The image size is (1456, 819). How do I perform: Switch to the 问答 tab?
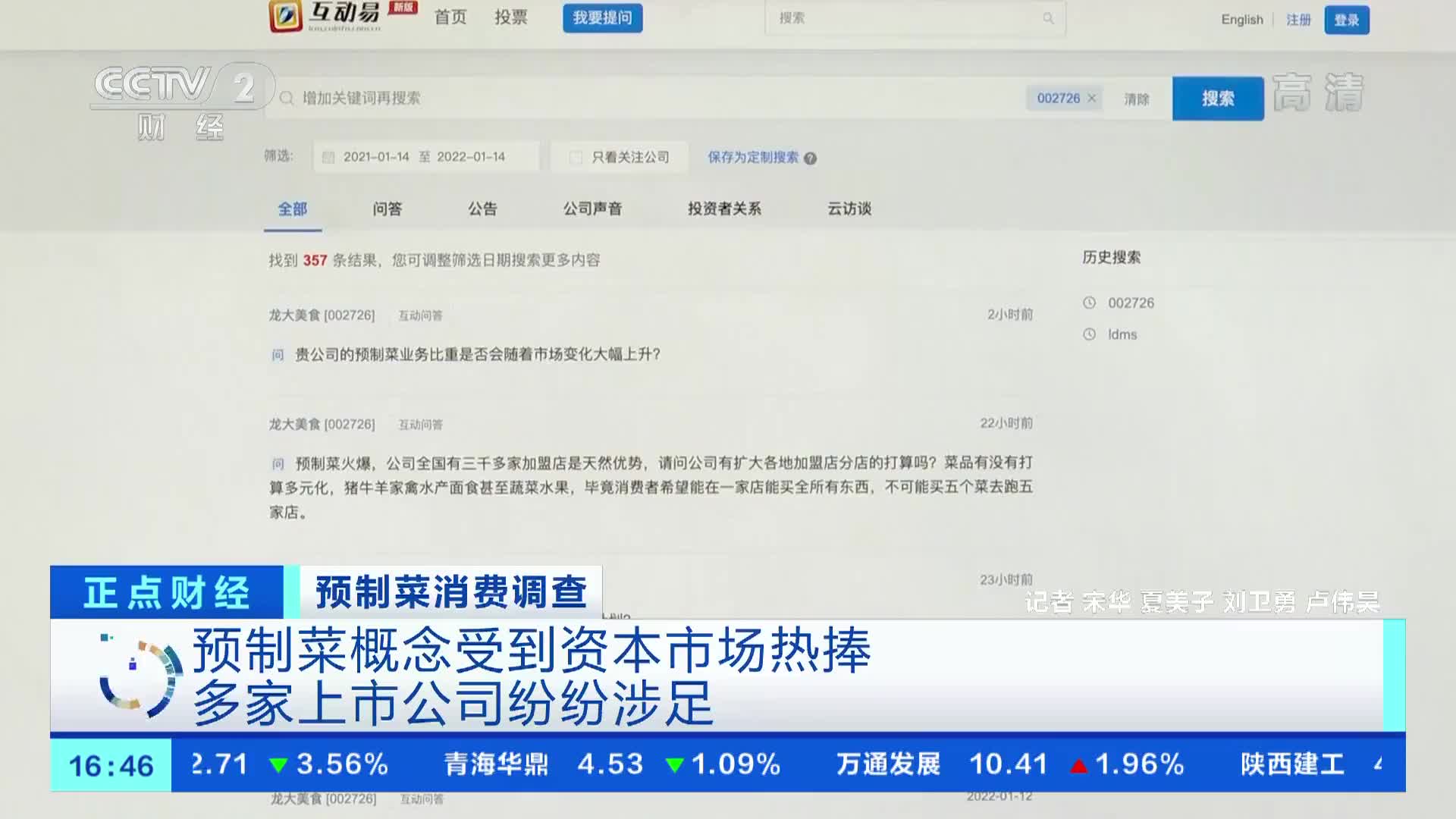(388, 209)
